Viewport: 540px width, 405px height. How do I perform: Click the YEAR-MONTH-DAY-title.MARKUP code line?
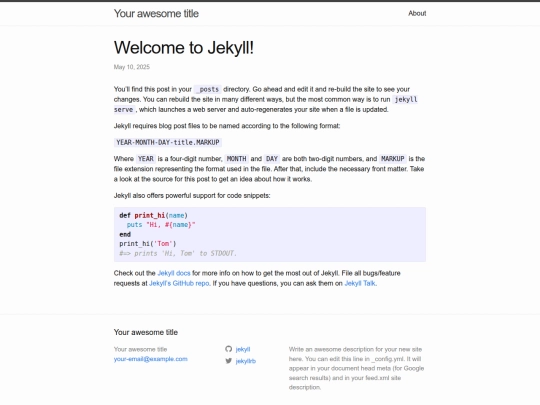(x=168, y=143)
